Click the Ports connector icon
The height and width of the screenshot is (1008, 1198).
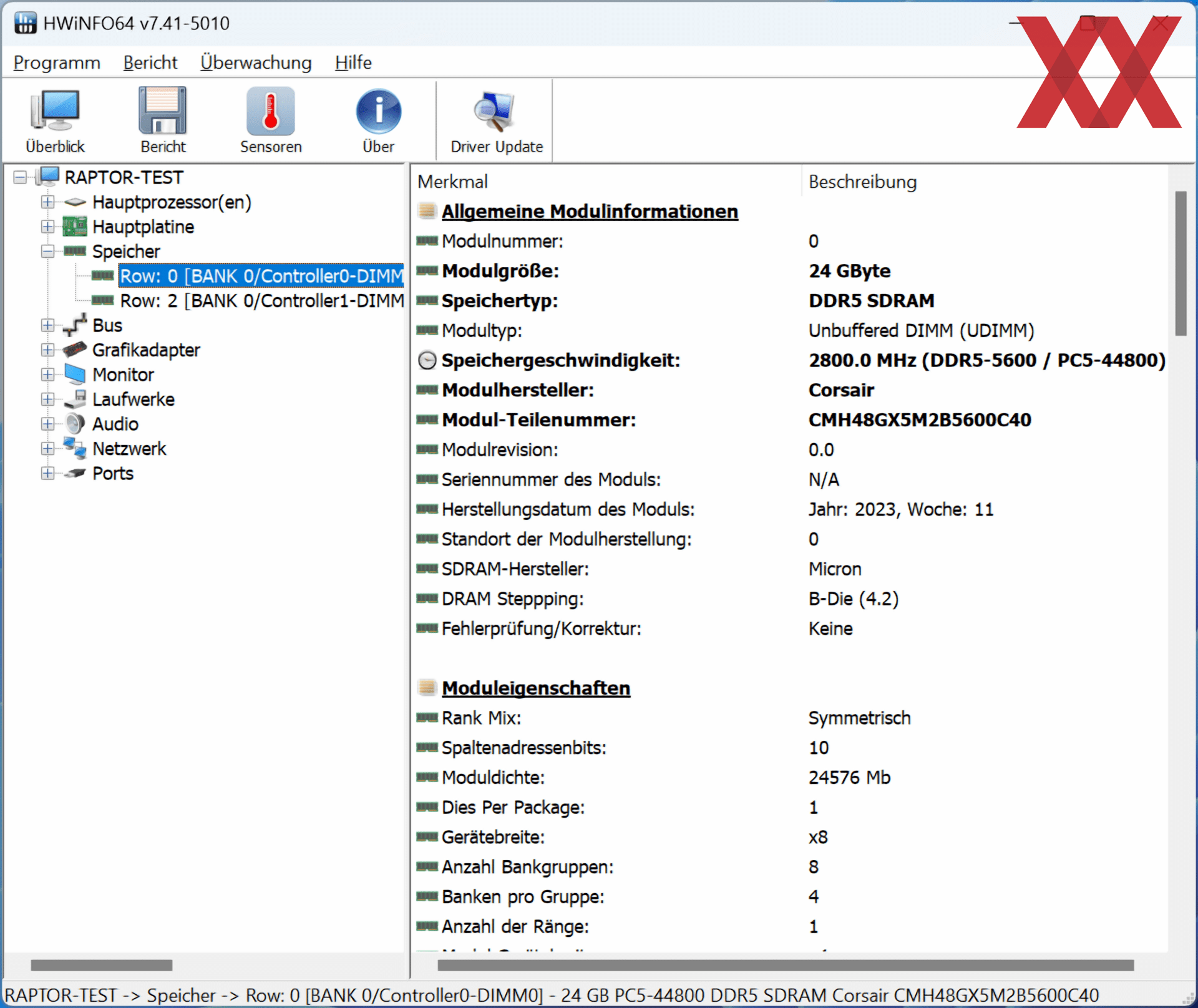(75, 473)
